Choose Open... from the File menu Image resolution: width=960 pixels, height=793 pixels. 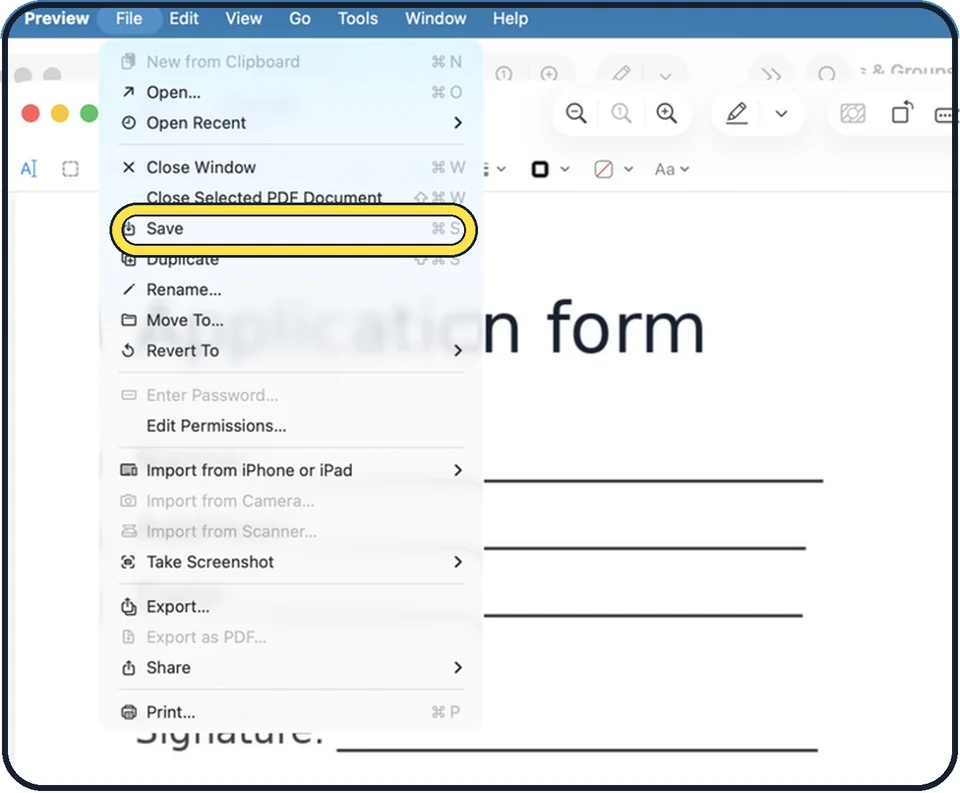(x=291, y=92)
